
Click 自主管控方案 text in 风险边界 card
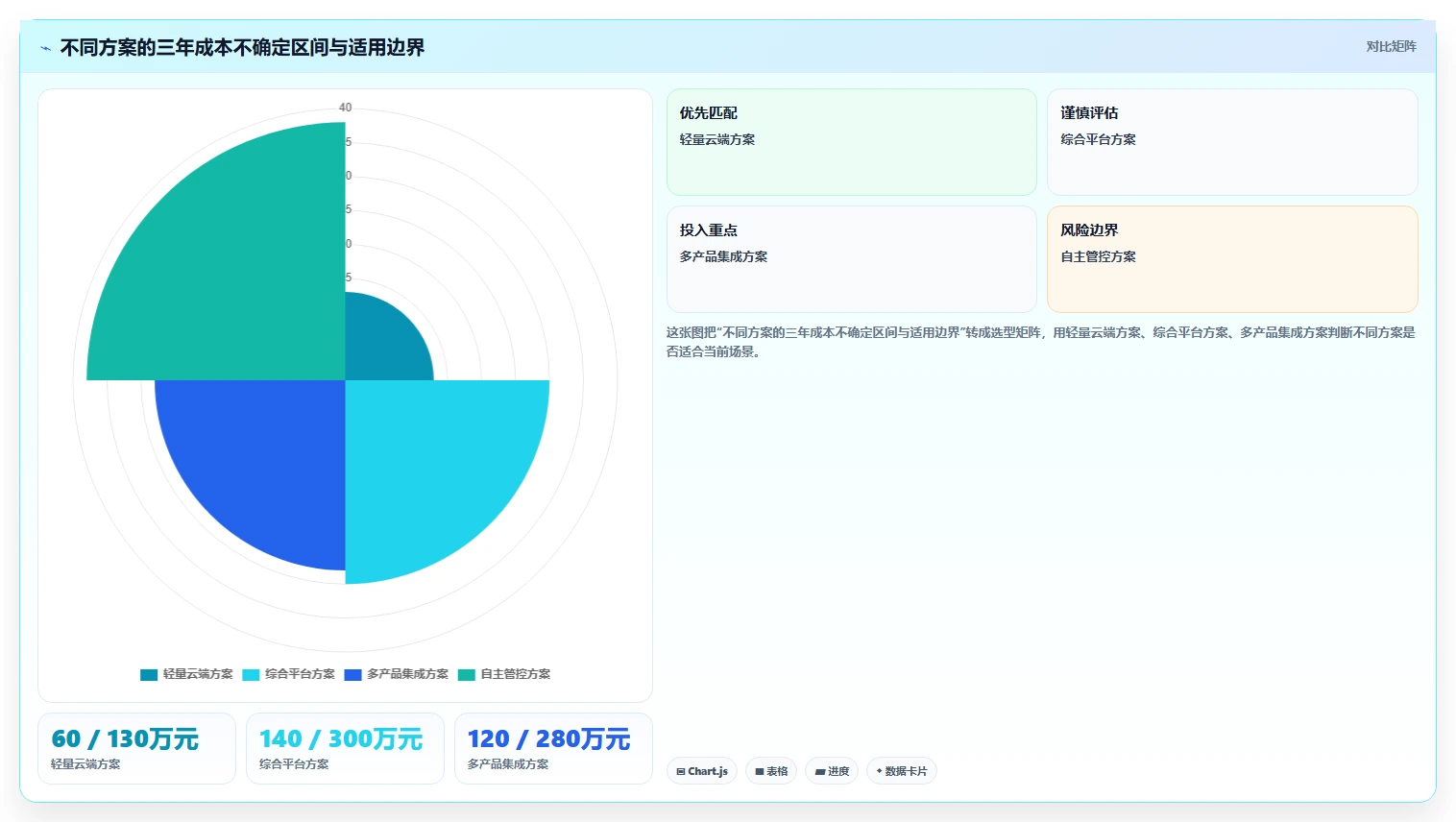[x=1098, y=256]
